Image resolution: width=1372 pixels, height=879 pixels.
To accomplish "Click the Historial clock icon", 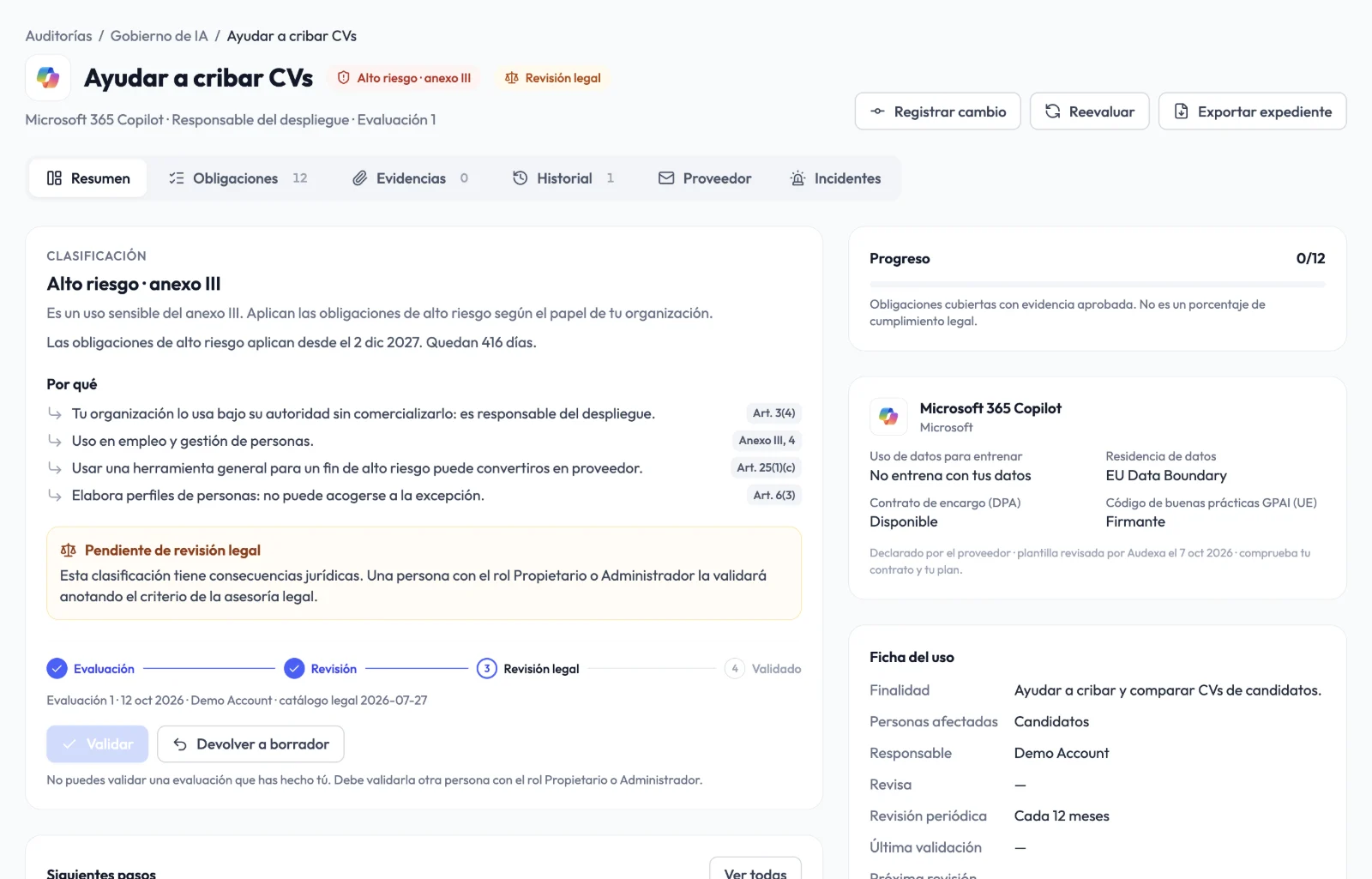I will point(521,178).
